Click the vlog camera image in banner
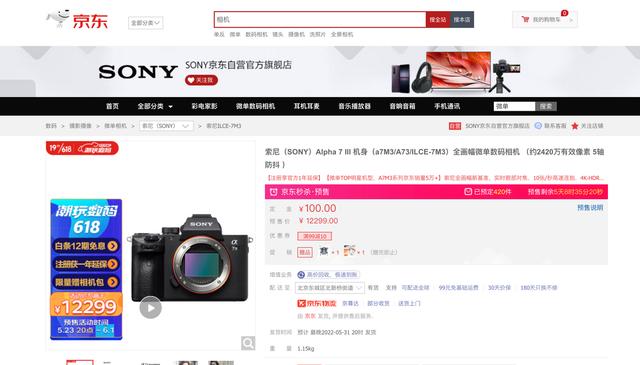This screenshot has width=640, height=365. click(505, 76)
